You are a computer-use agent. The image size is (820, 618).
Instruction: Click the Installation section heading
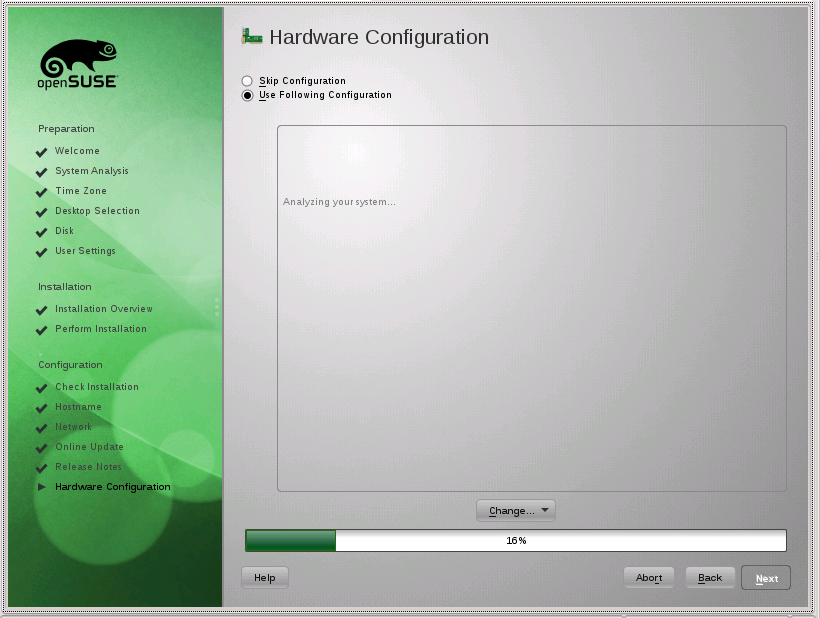pos(65,287)
